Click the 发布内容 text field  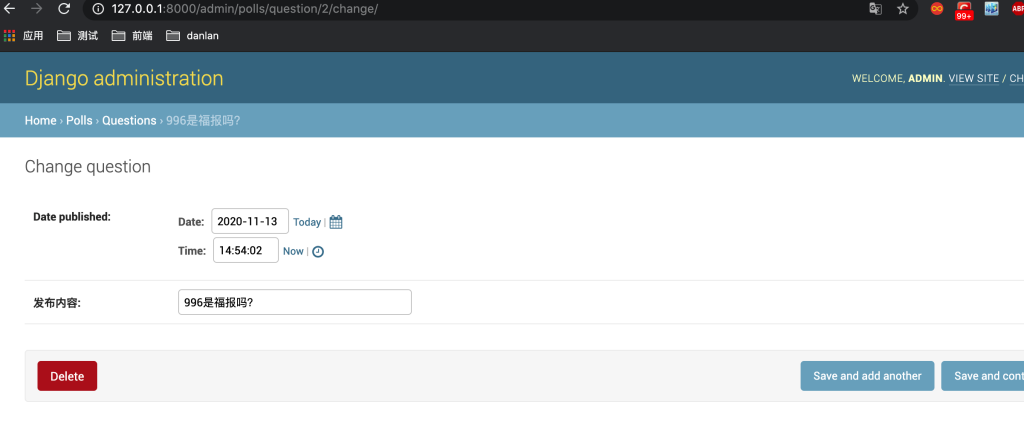click(x=294, y=302)
